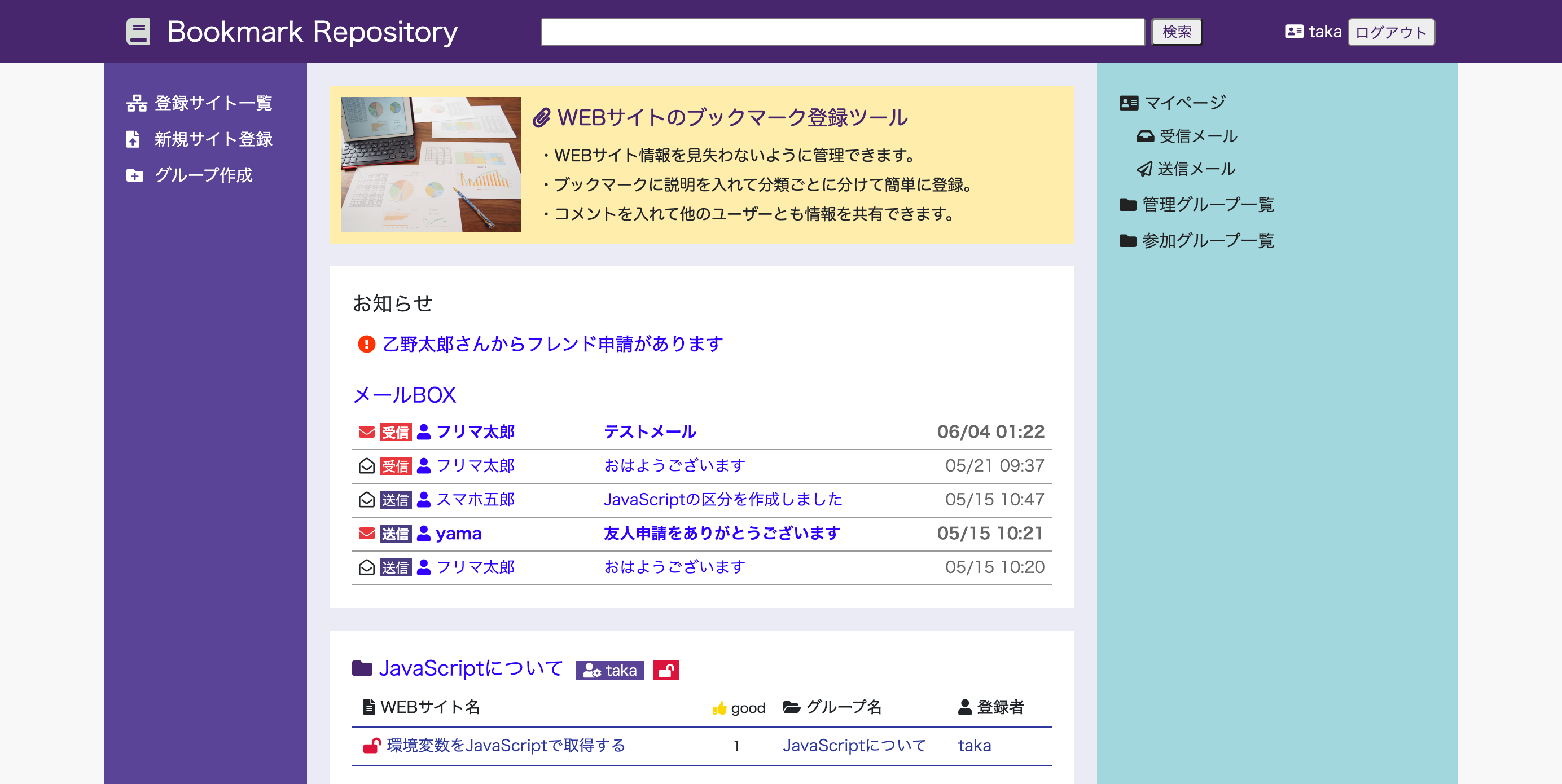Click the red unlock icon beside 環境変数 entry
The height and width of the screenshot is (784, 1562).
tap(372, 745)
